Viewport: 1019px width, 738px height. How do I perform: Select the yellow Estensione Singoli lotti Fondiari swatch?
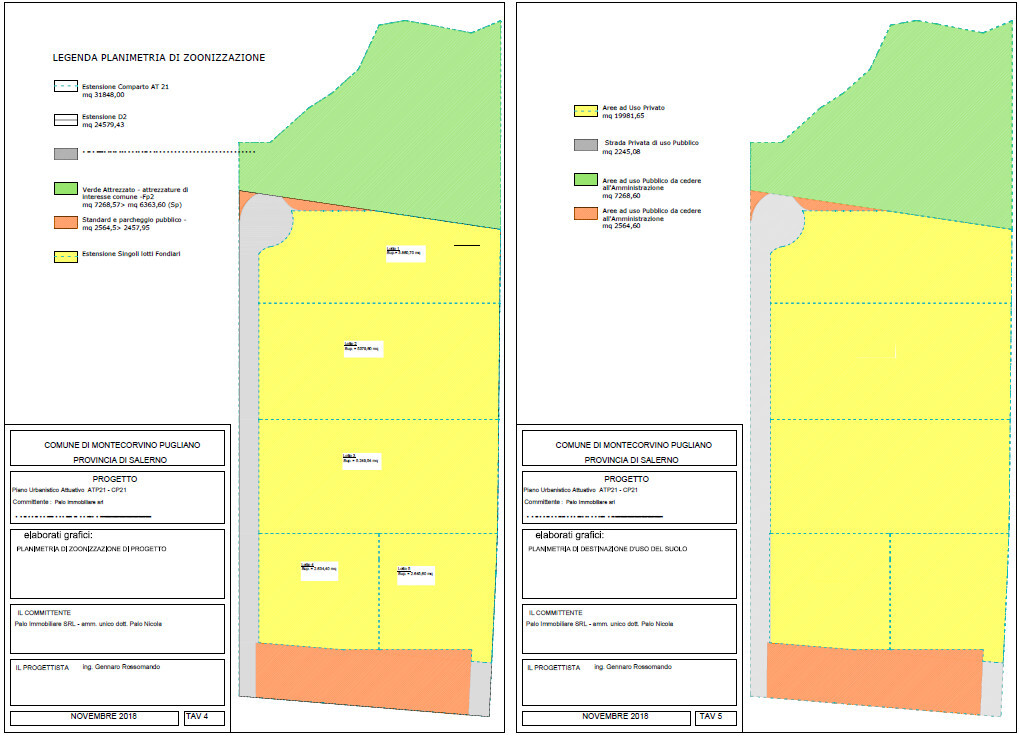pyautogui.click(x=66, y=256)
